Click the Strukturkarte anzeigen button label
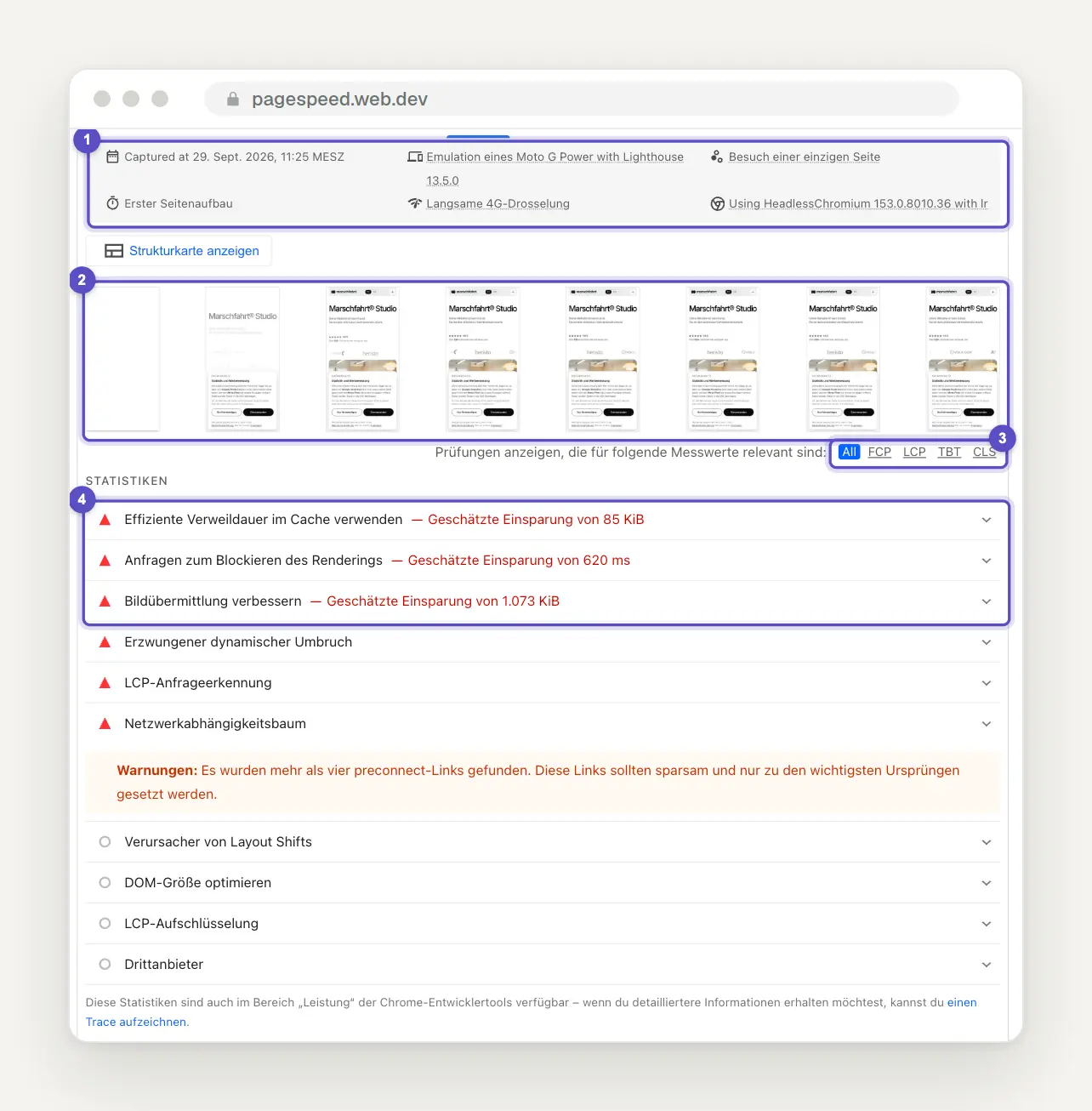The width and height of the screenshot is (1092, 1111). (194, 251)
